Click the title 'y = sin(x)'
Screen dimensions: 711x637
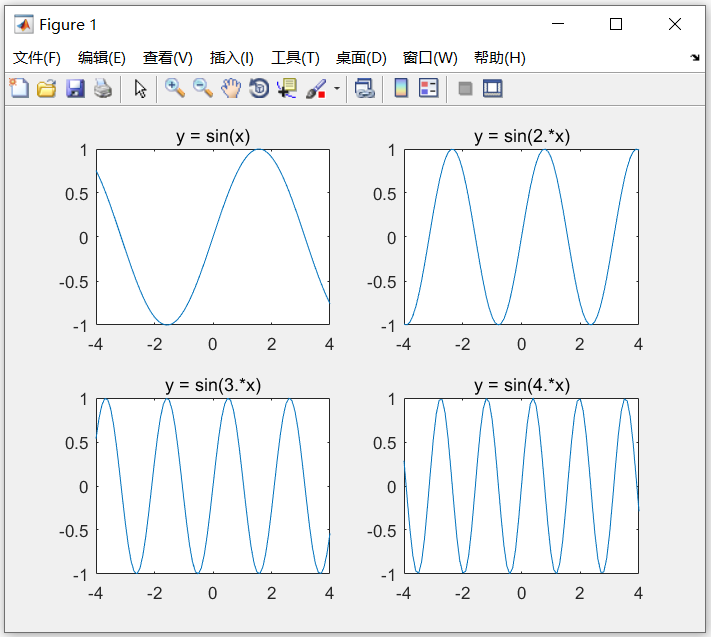[x=213, y=136]
